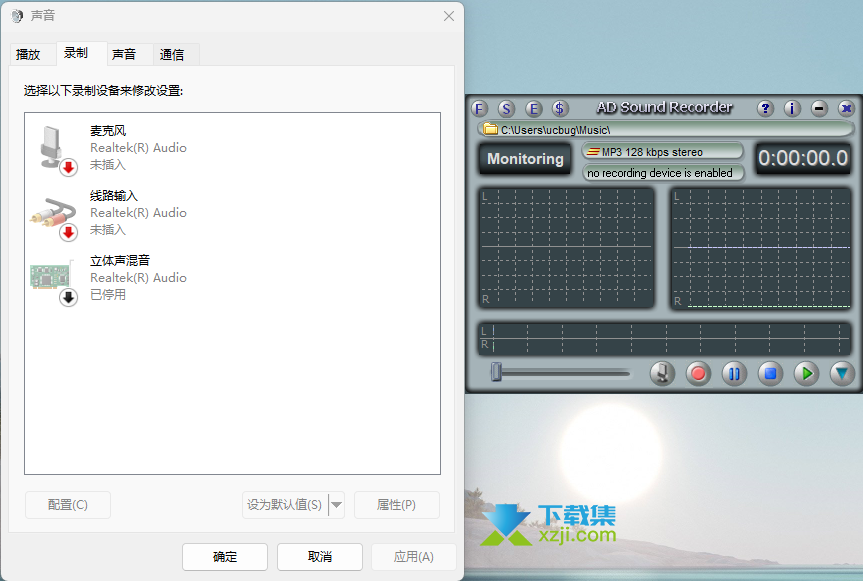Click the 已停用 status under 立体声混音
The height and width of the screenshot is (581, 863).
tap(108, 294)
